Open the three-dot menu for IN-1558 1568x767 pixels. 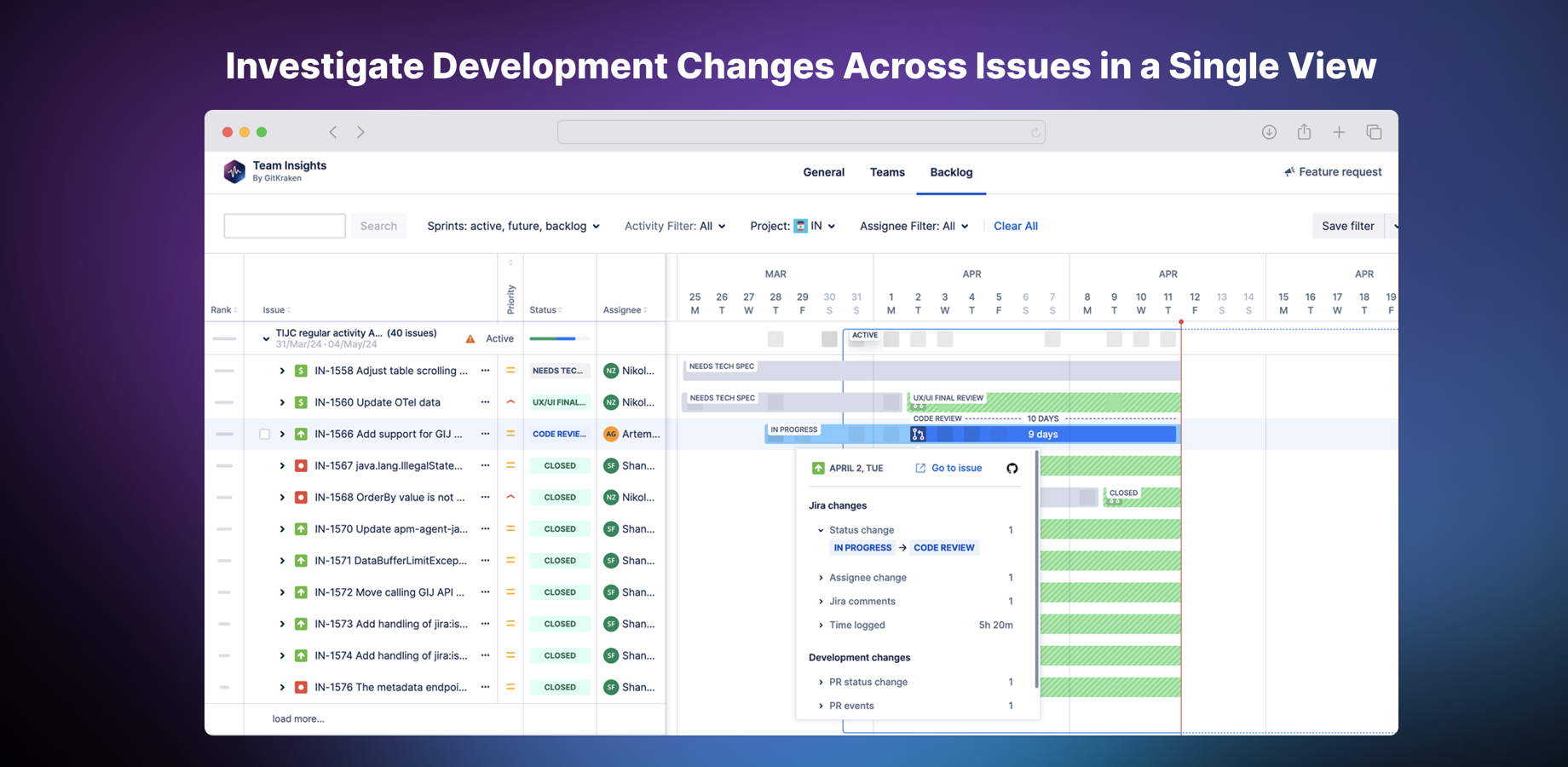tap(485, 371)
